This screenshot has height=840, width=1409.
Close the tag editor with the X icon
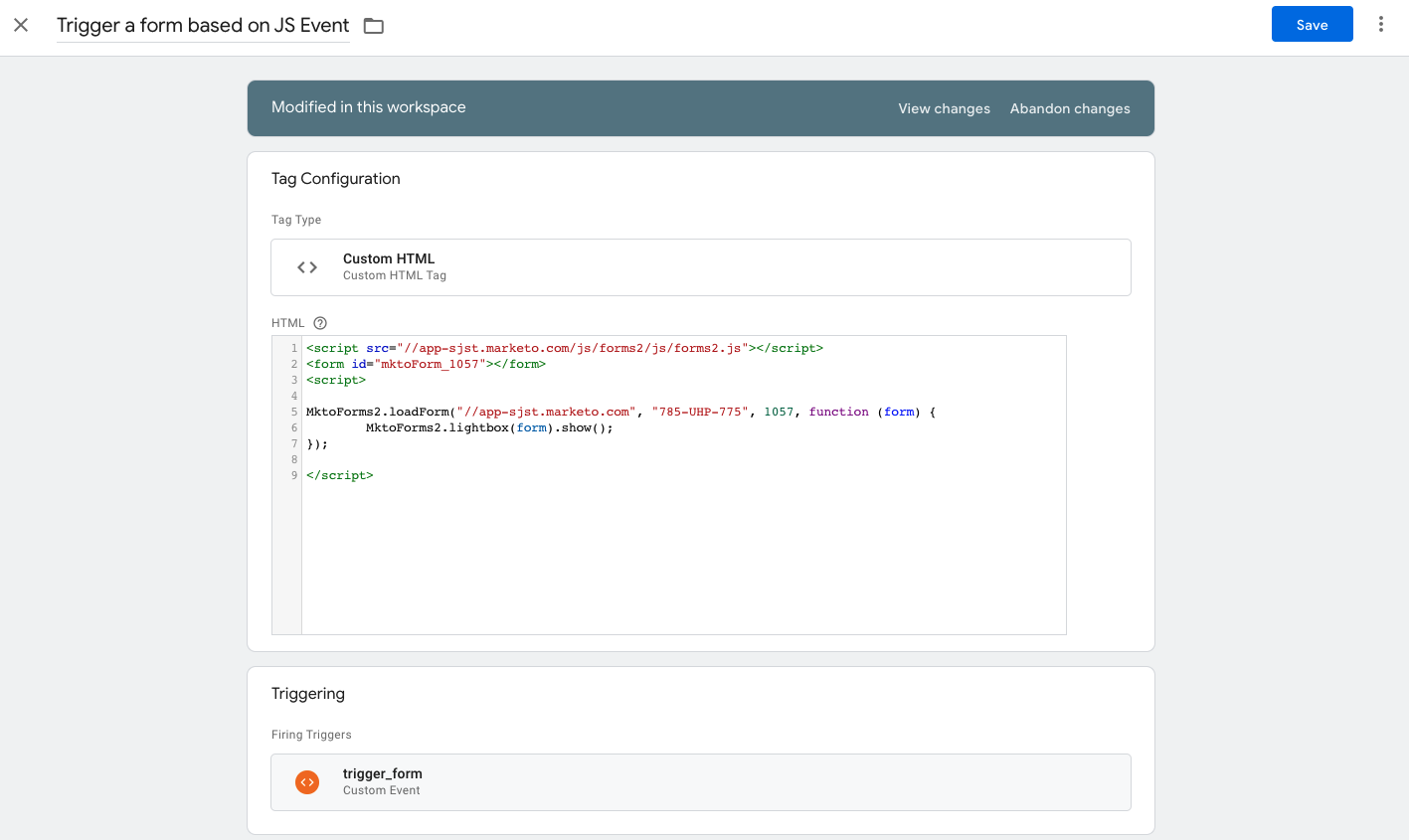click(x=21, y=25)
